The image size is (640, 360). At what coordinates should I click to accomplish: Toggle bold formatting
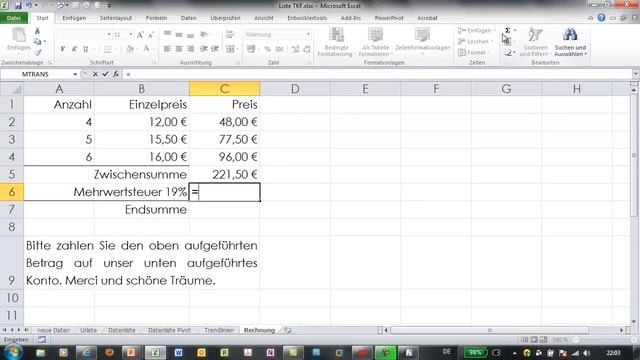(62, 49)
